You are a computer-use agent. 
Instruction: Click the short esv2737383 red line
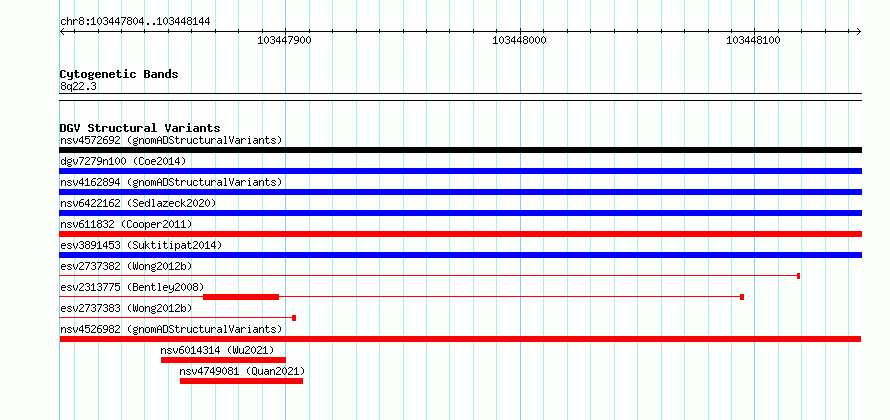(176, 318)
